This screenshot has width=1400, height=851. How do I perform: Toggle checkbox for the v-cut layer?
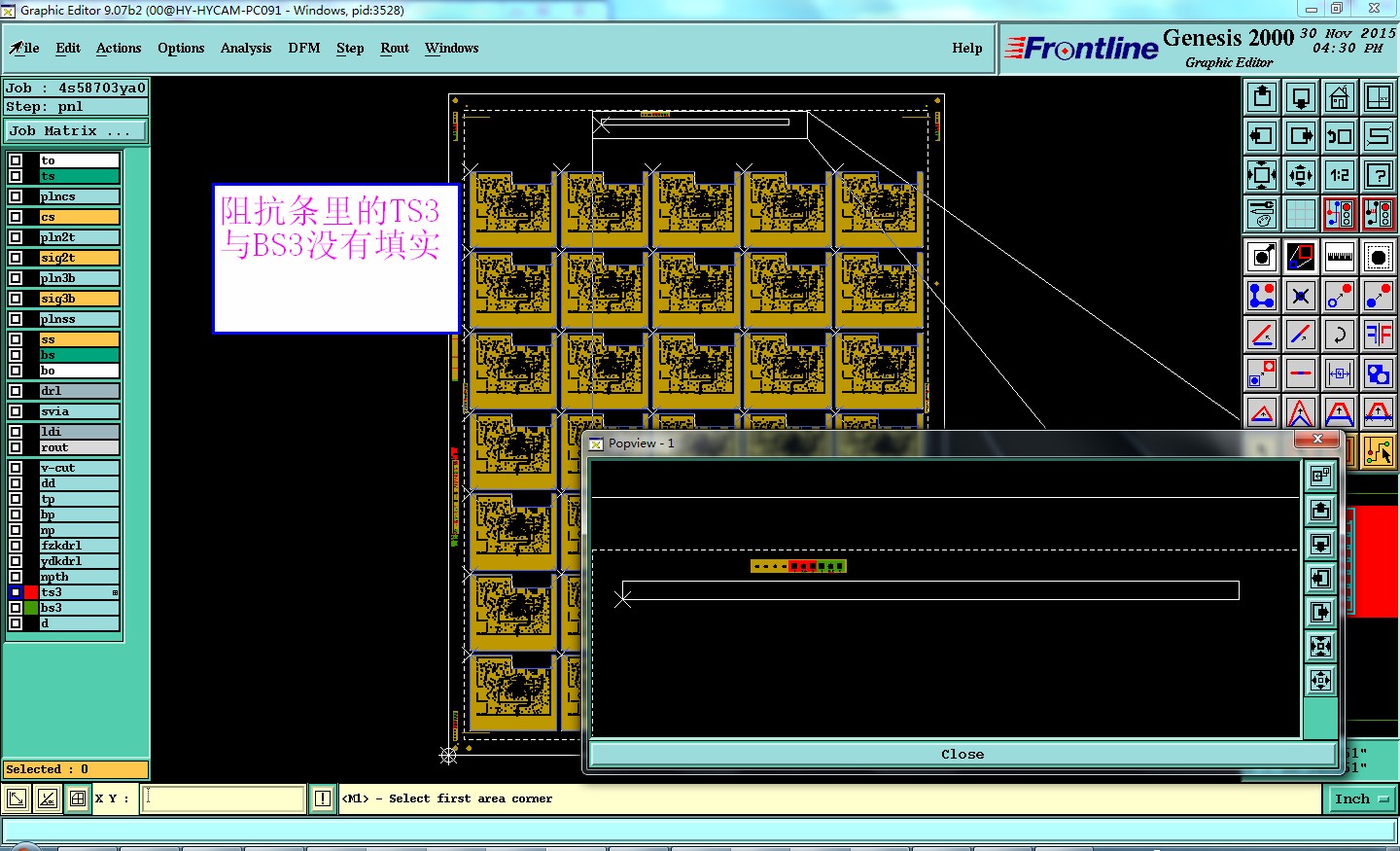tap(16, 468)
